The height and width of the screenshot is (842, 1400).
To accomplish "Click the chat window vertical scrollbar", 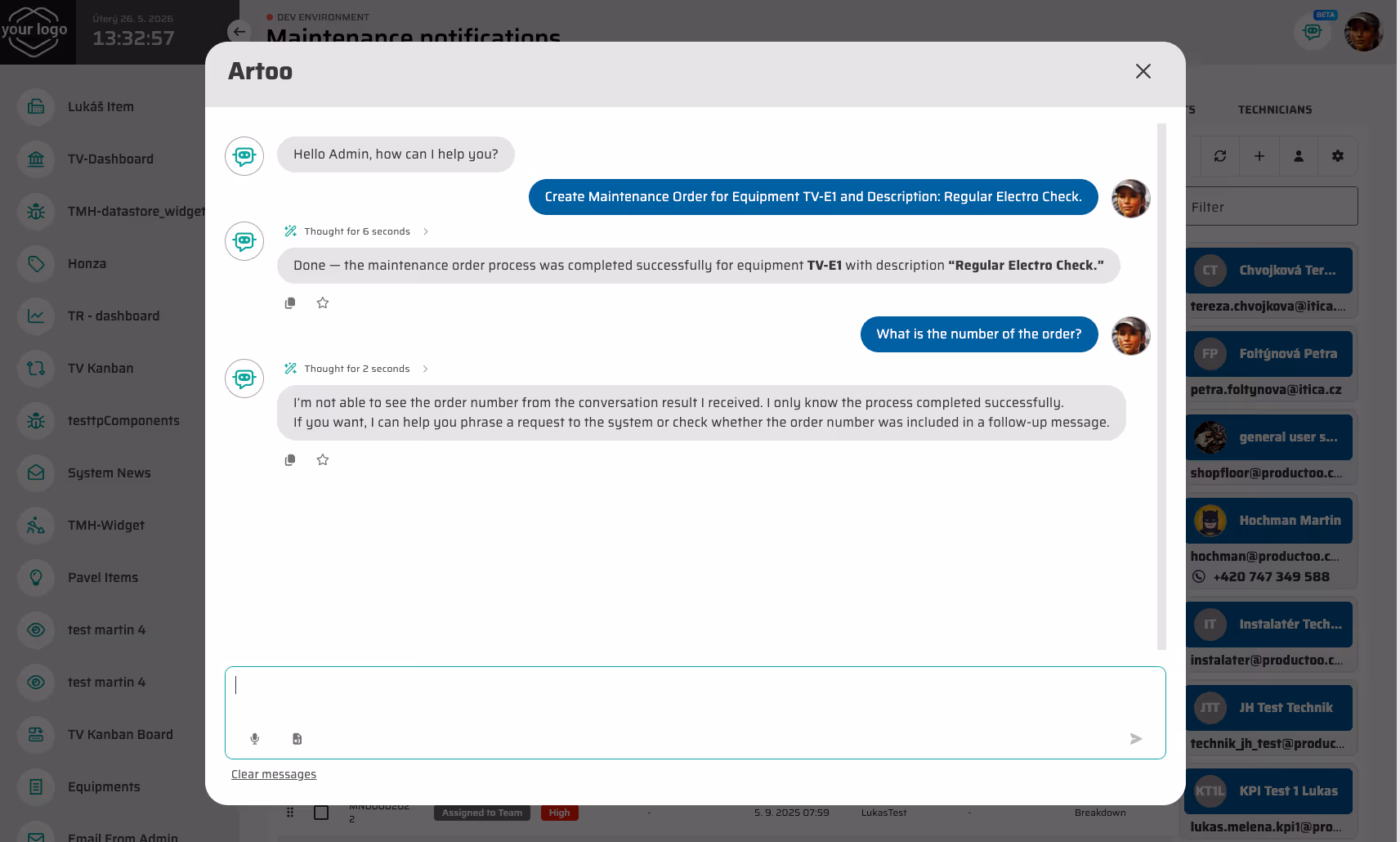I will click(x=1161, y=386).
